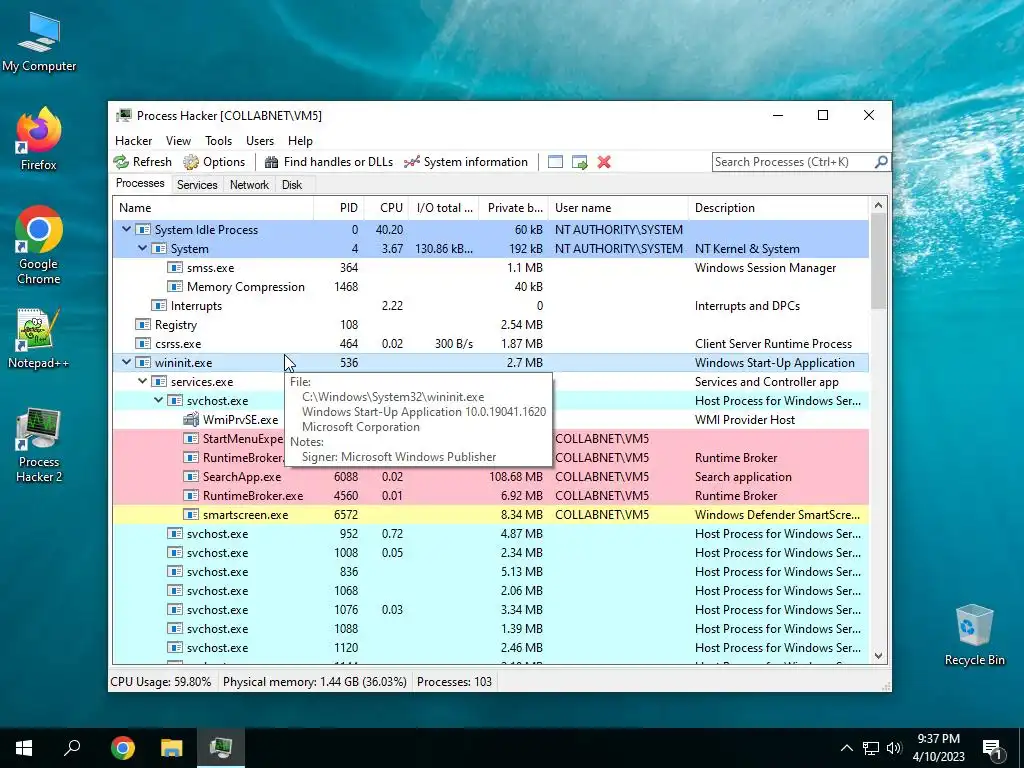Collapse the services.exe tree node
This screenshot has height=768, width=1024.
tap(142, 381)
